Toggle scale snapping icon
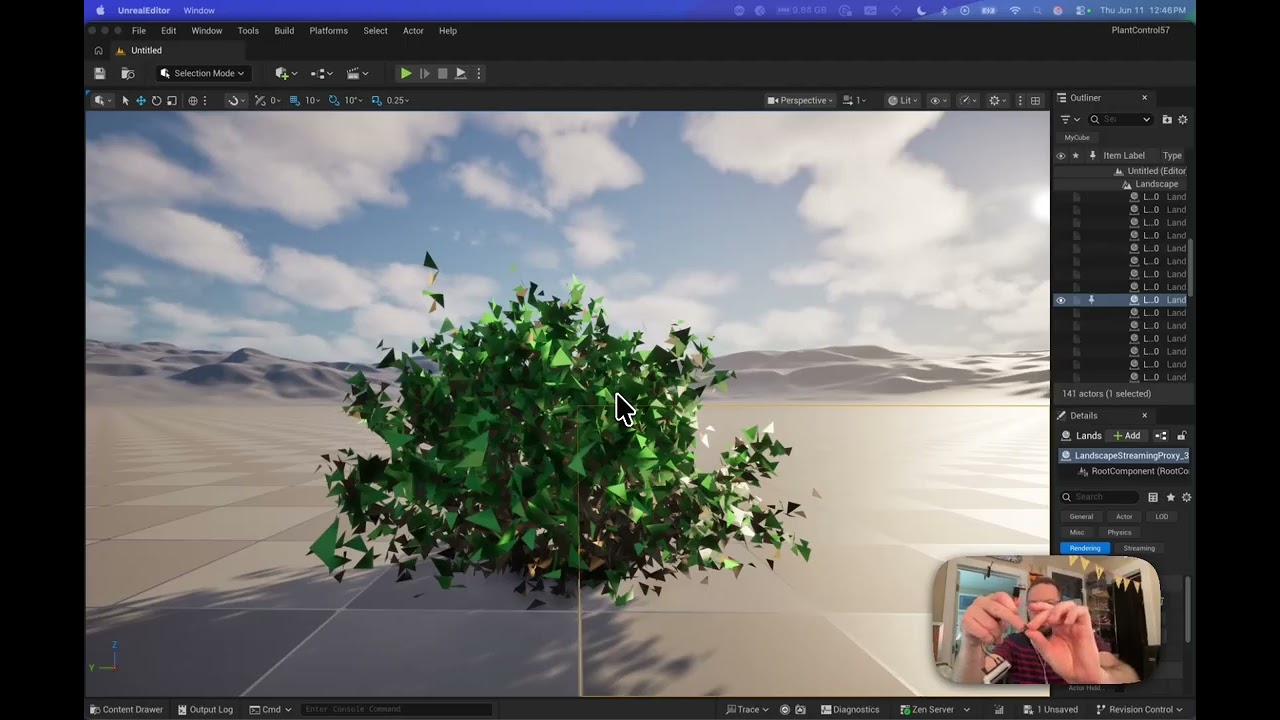 click(x=376, y=100)
